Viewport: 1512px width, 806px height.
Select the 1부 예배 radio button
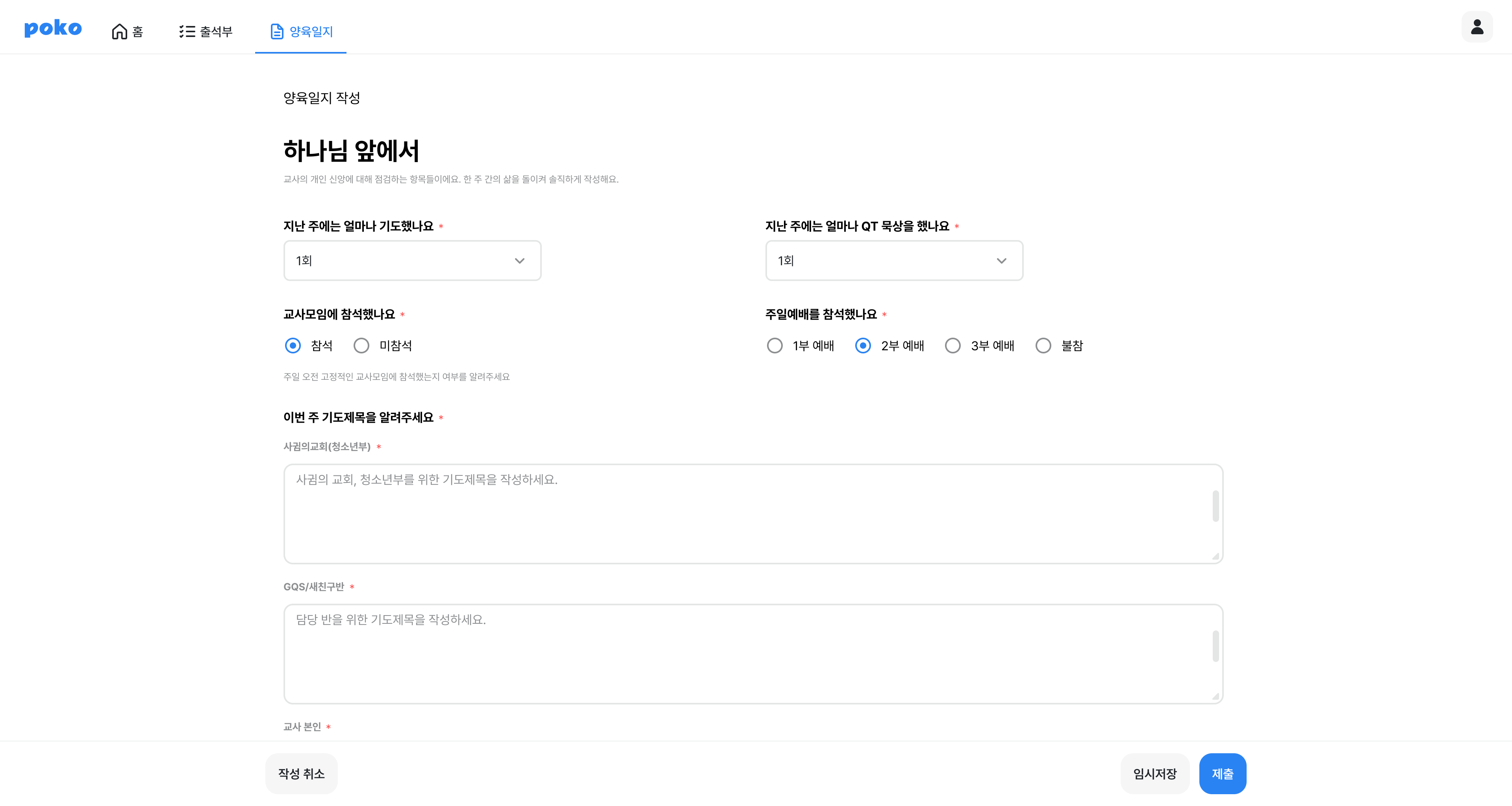(775, 346)
